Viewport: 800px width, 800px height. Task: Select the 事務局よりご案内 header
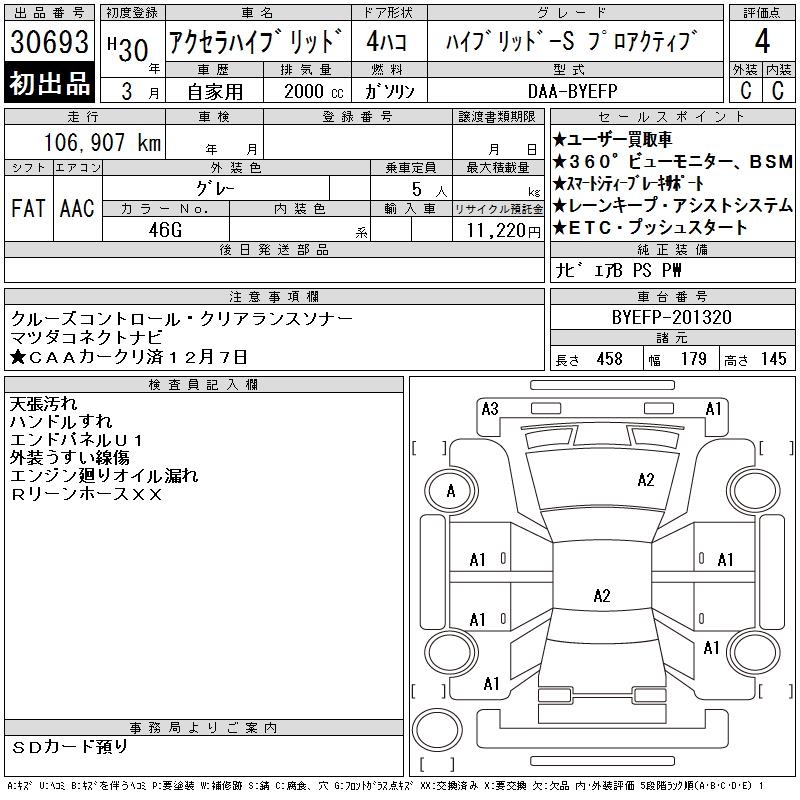204,728
